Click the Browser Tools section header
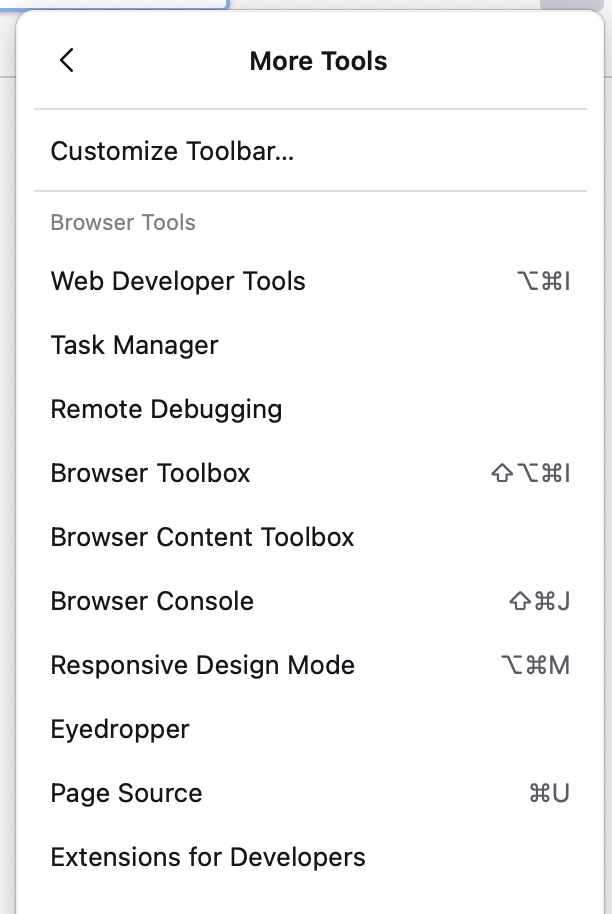 pos(123,222)
